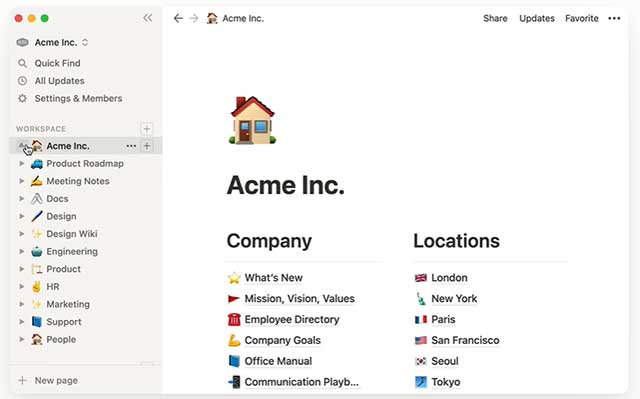Viewport: 640px width, 399px height.
Task: Go forward with the right arrow
Action: pos(194,18)
